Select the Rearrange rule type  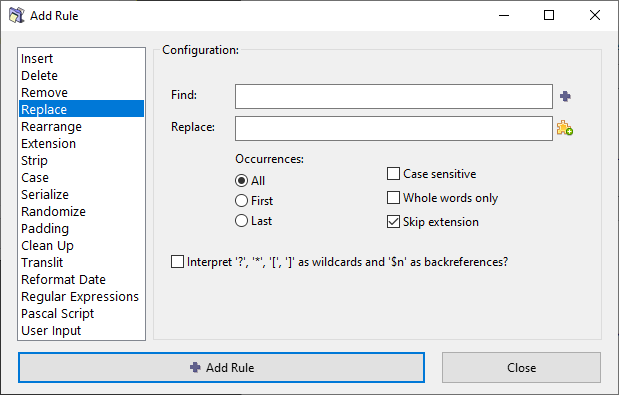pos(81,126)
